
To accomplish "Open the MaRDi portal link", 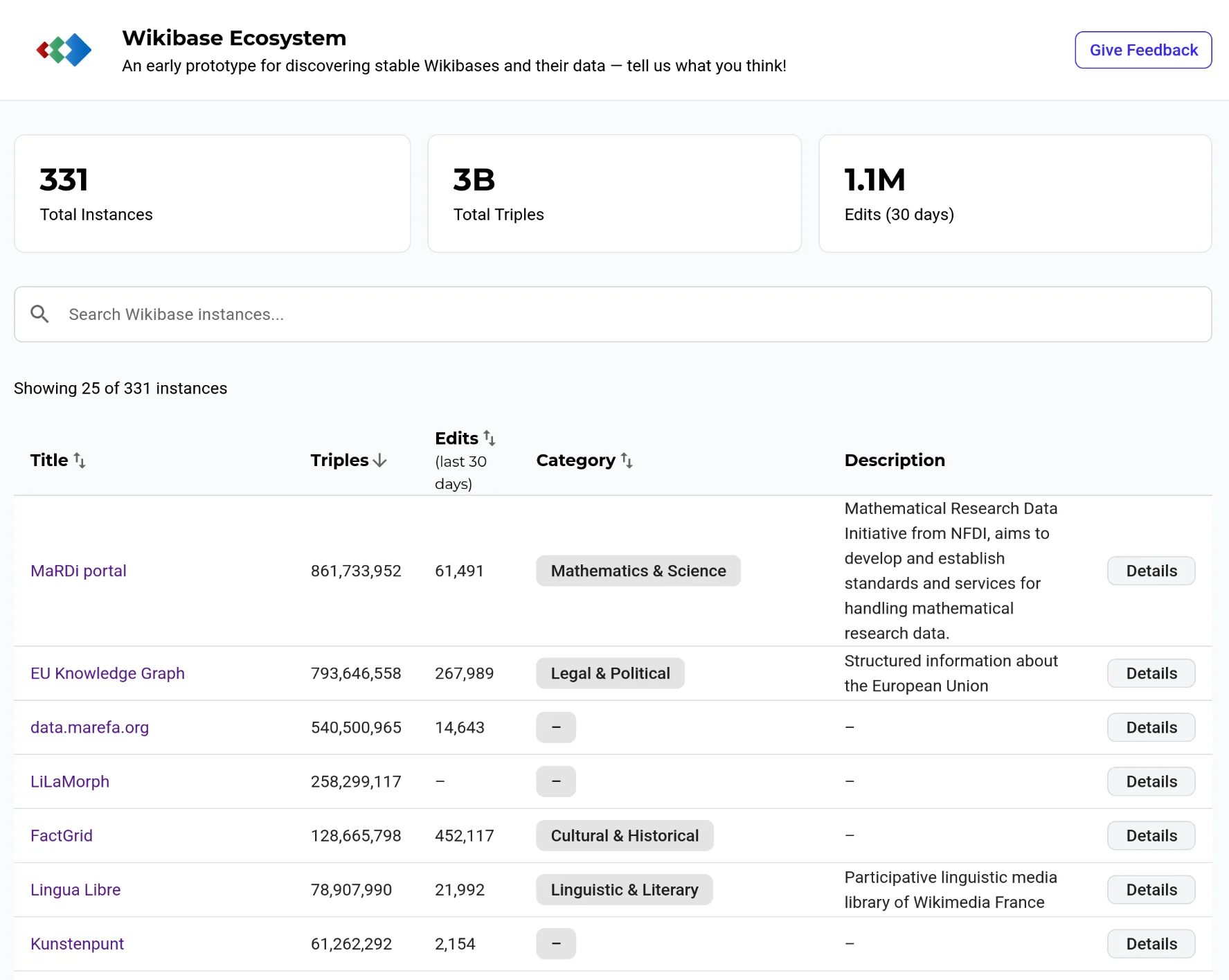I will [x=78, y=571].
